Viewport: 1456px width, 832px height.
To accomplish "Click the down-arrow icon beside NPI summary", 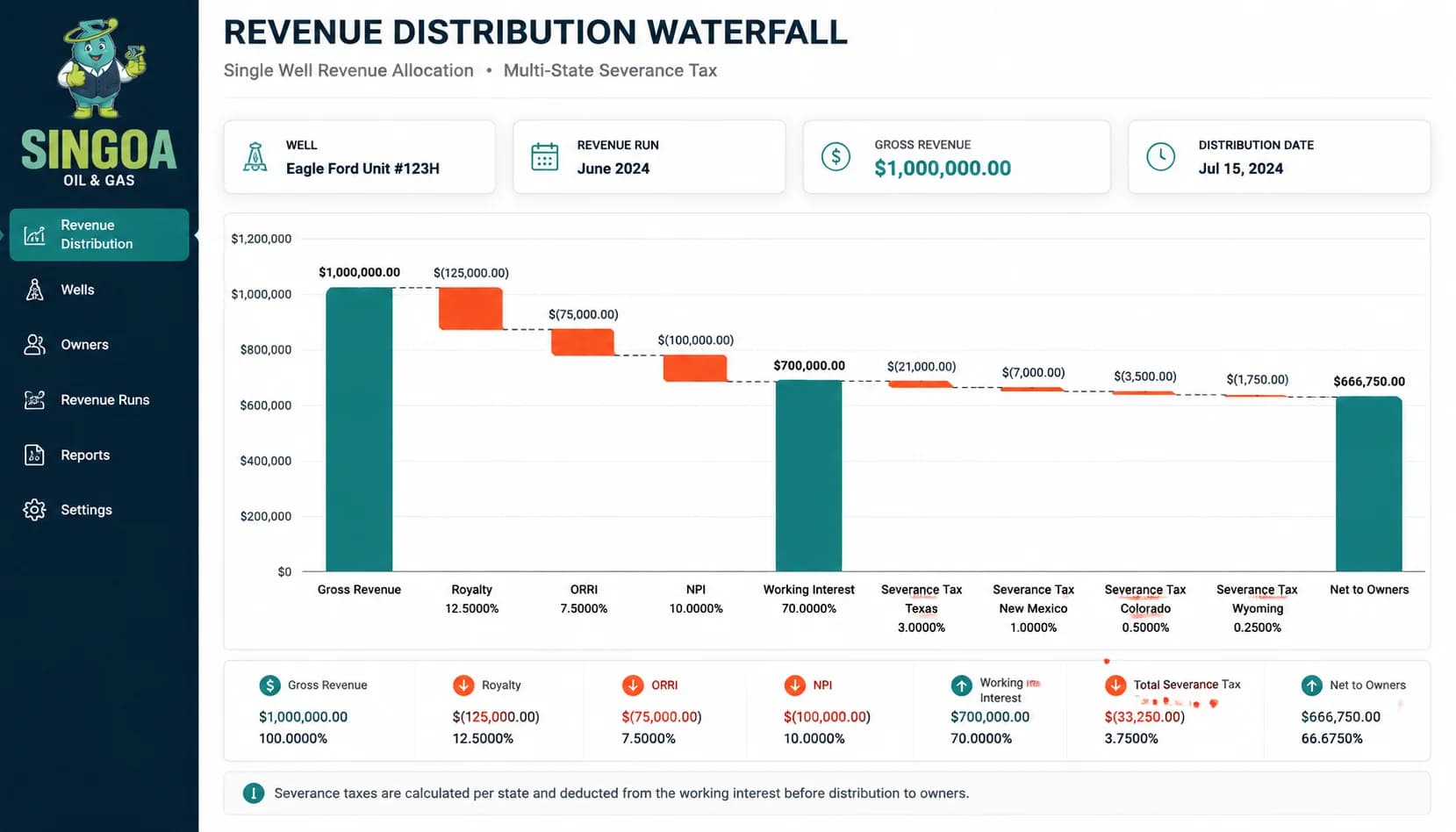I will click(x=795, y=685).
